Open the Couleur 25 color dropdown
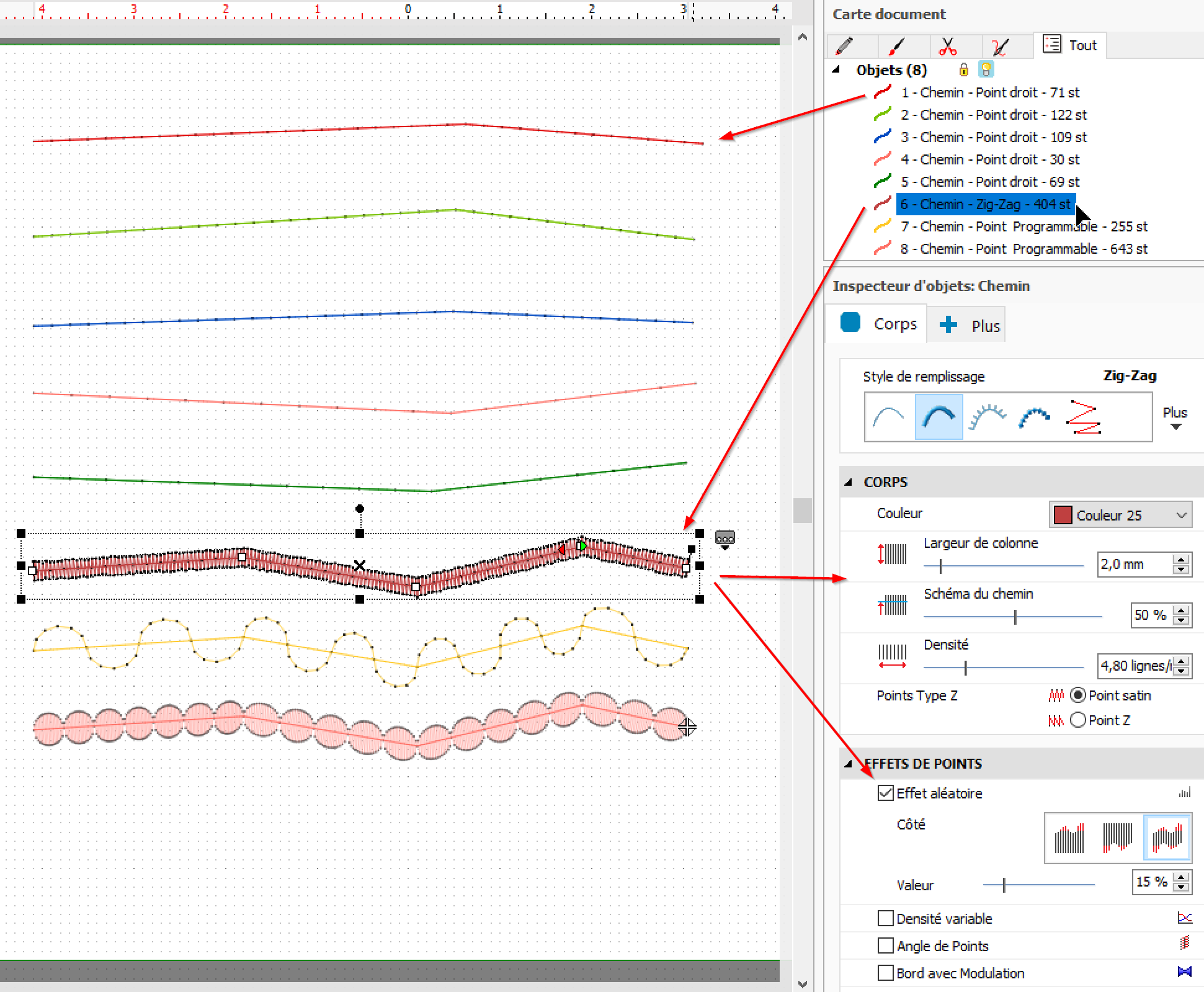Screen dimensions: 1204x992 (1120, 515)
